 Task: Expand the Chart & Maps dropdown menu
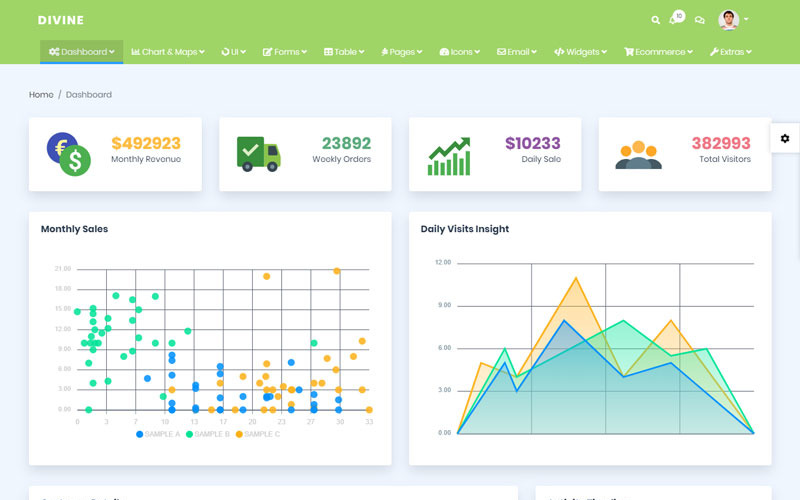pyautogui.click(x=168, y=52)
